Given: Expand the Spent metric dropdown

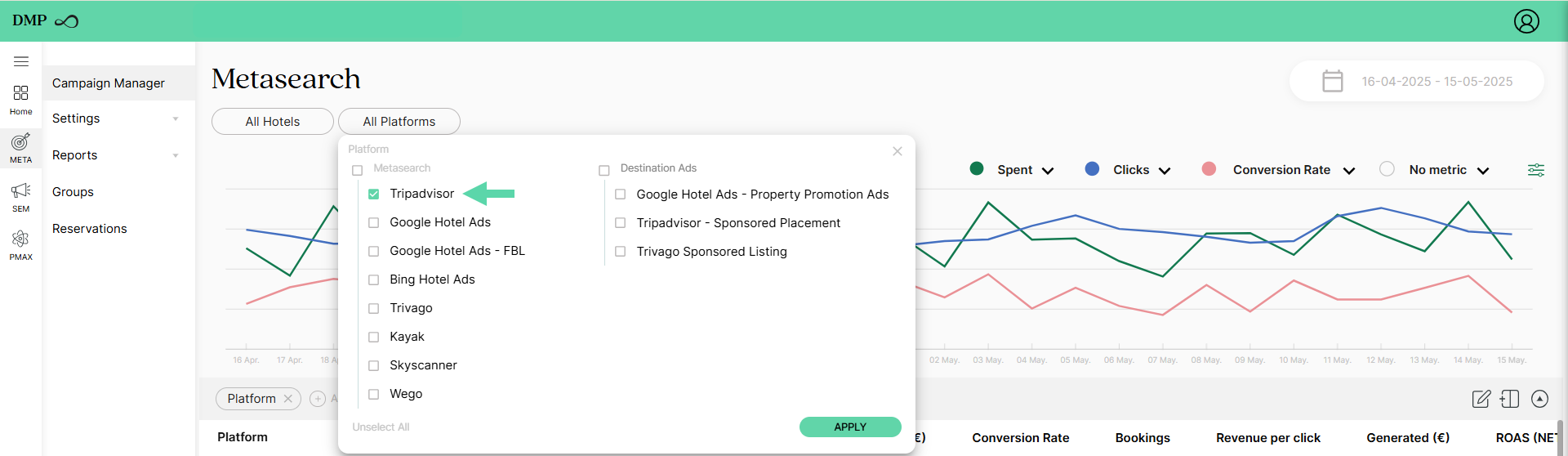Looking at the screenshot, I should 1048,170.
